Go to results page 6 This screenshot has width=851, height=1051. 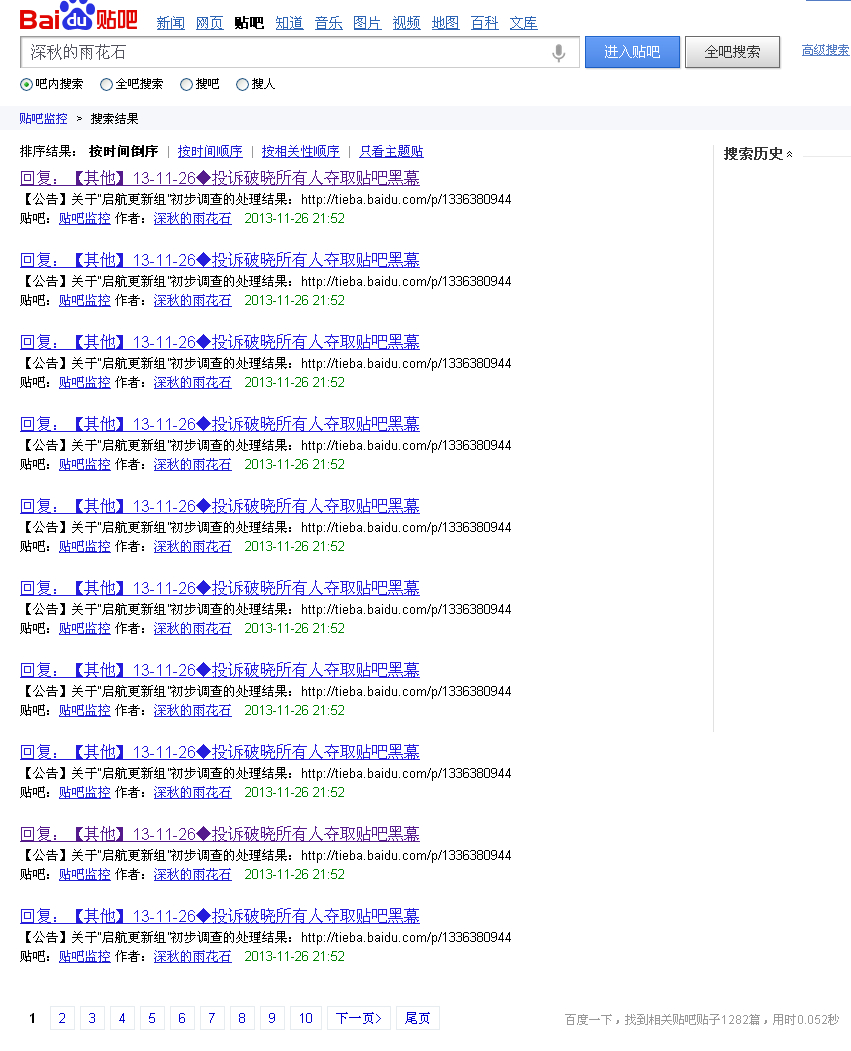click(182, 1018)
